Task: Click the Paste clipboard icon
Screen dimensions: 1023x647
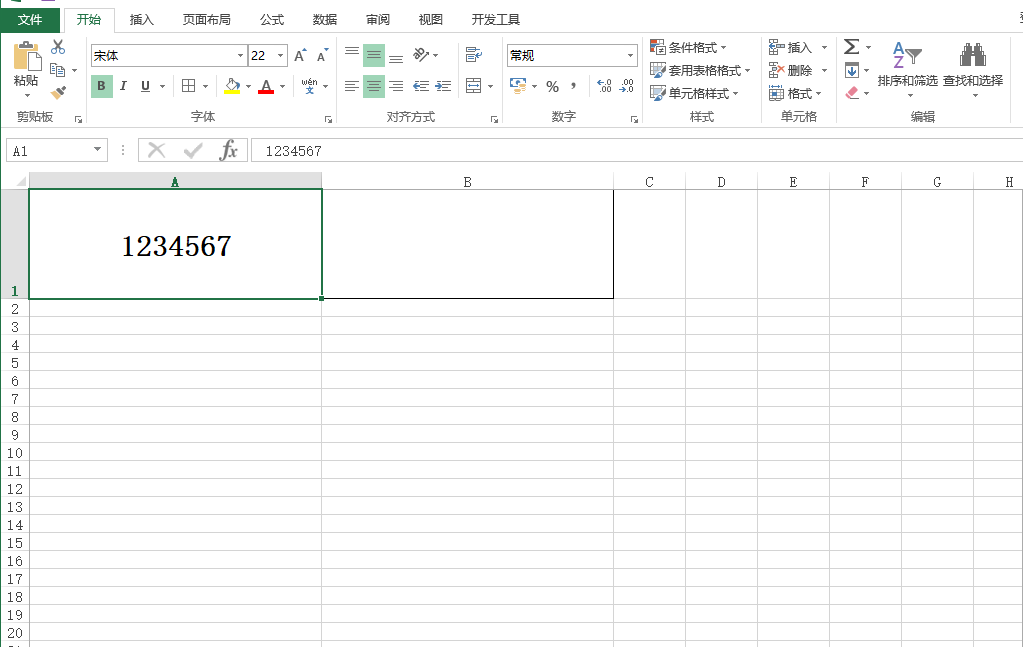Action: 27,57
